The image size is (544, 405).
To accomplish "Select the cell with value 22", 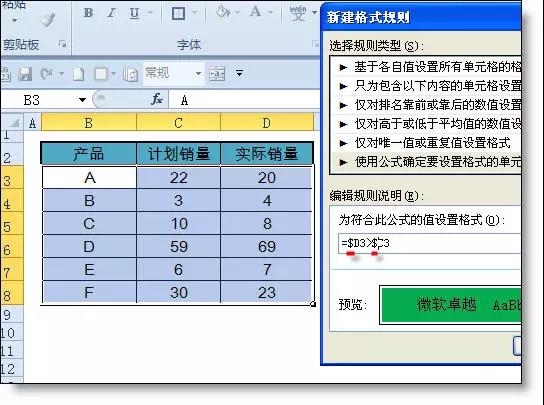I will click(x=179, y=178).
